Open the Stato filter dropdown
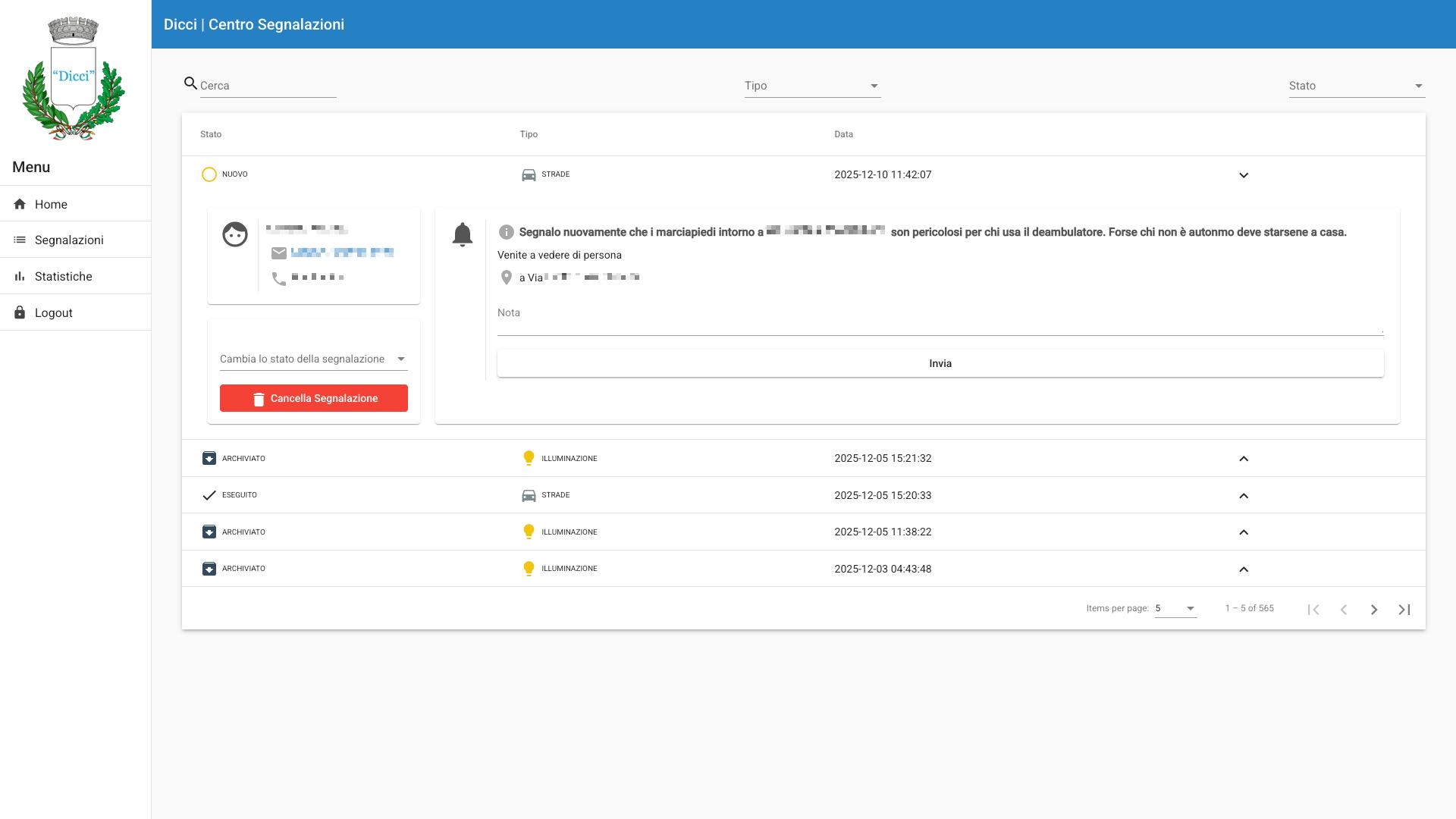The height and width of the screenshot is (819, 1456). tap(1357, 86)
